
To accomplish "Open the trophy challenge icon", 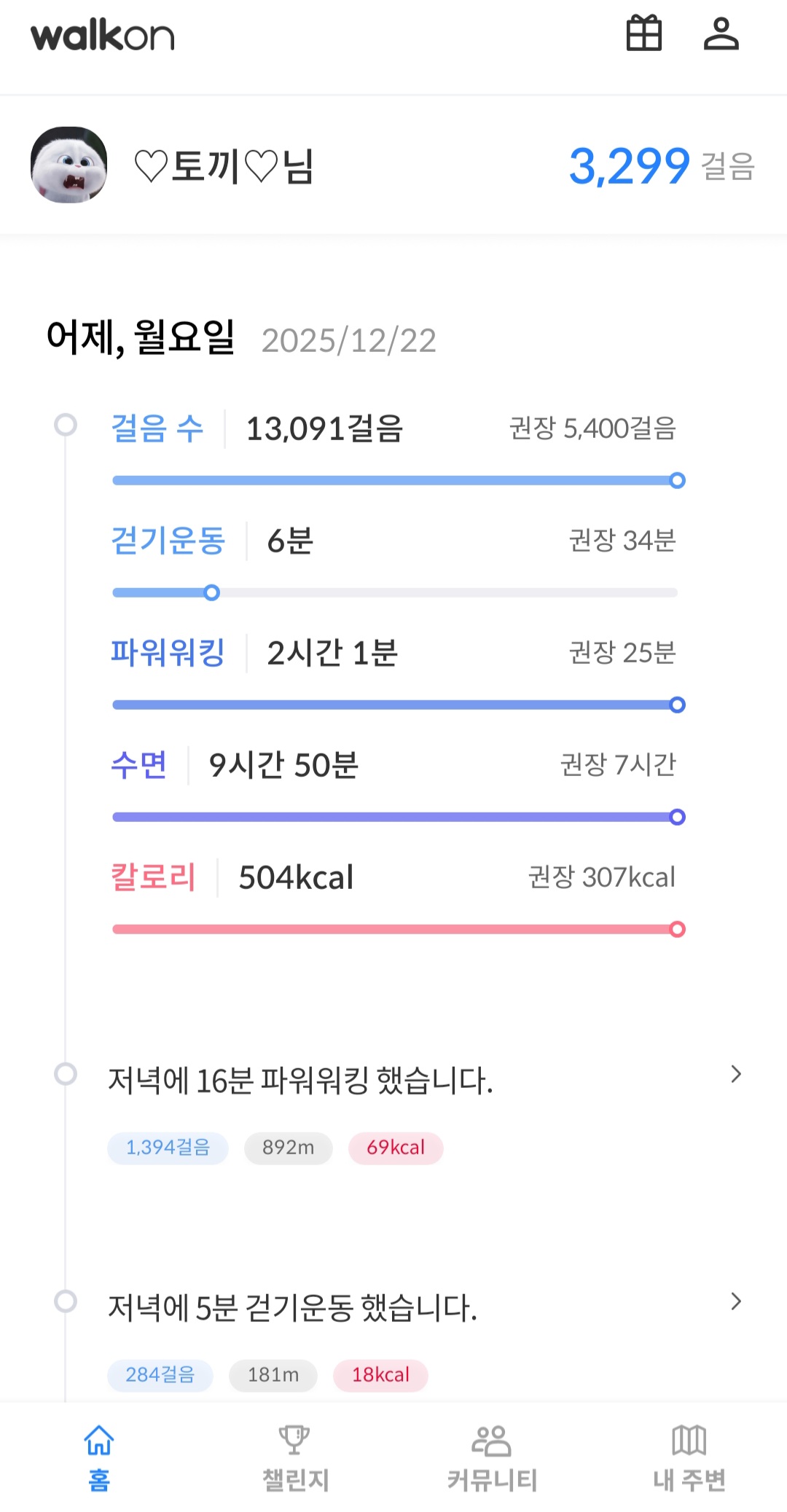I will pyautogui.click(x=294, y=1440).
